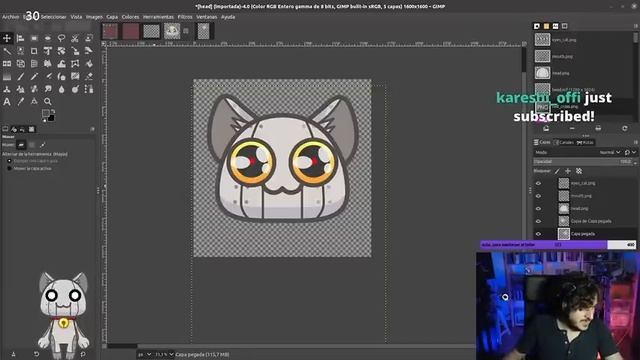Viewport: 640px width, 360px height.
Task: Select the Flip tool
Action: [7, 64]
